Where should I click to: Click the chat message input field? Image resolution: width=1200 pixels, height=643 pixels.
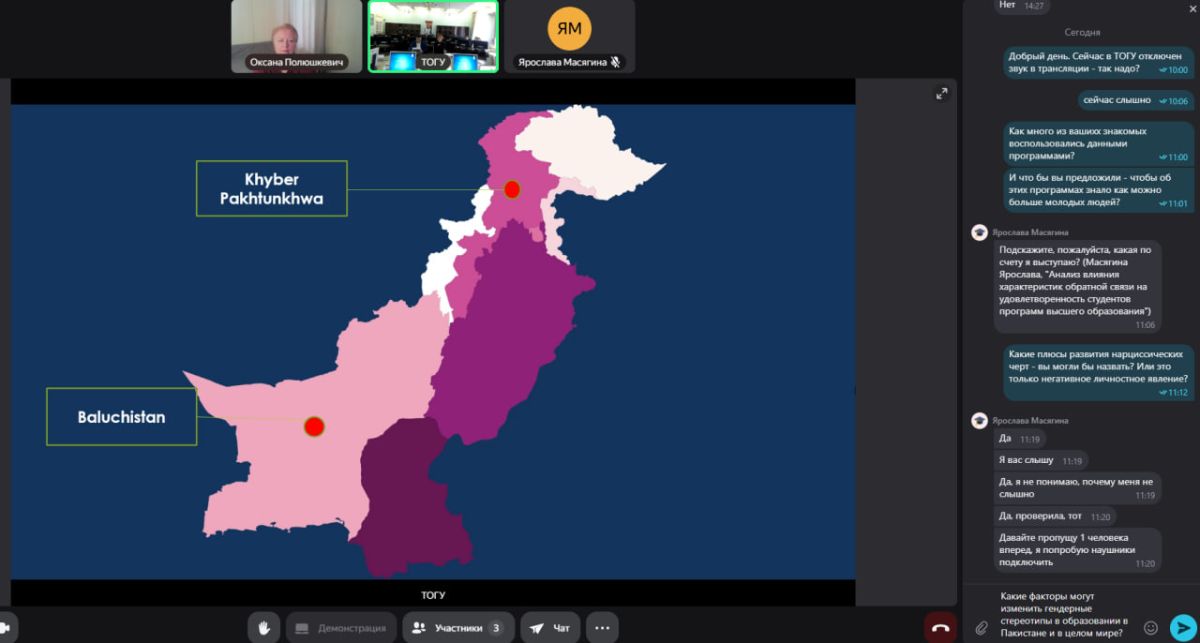coord(1065,613)
